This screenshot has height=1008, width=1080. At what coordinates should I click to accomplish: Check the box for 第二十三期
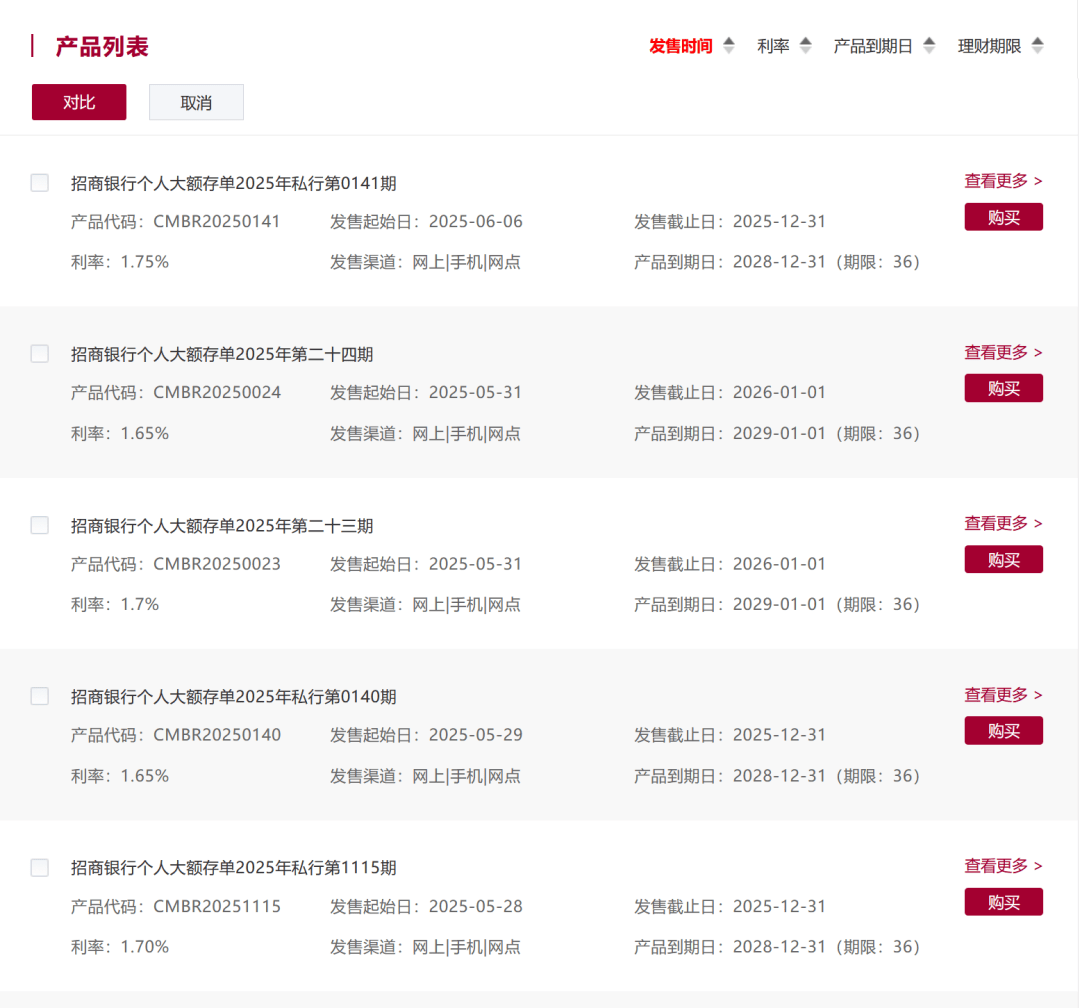(40, 525)
